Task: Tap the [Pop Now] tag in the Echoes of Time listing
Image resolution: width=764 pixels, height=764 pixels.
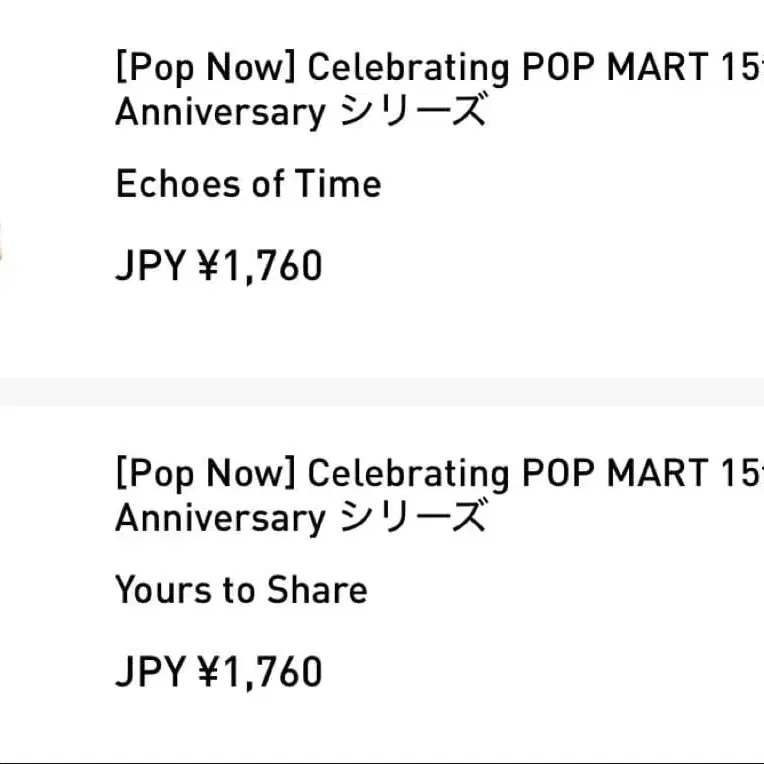Action: (206, 69)
